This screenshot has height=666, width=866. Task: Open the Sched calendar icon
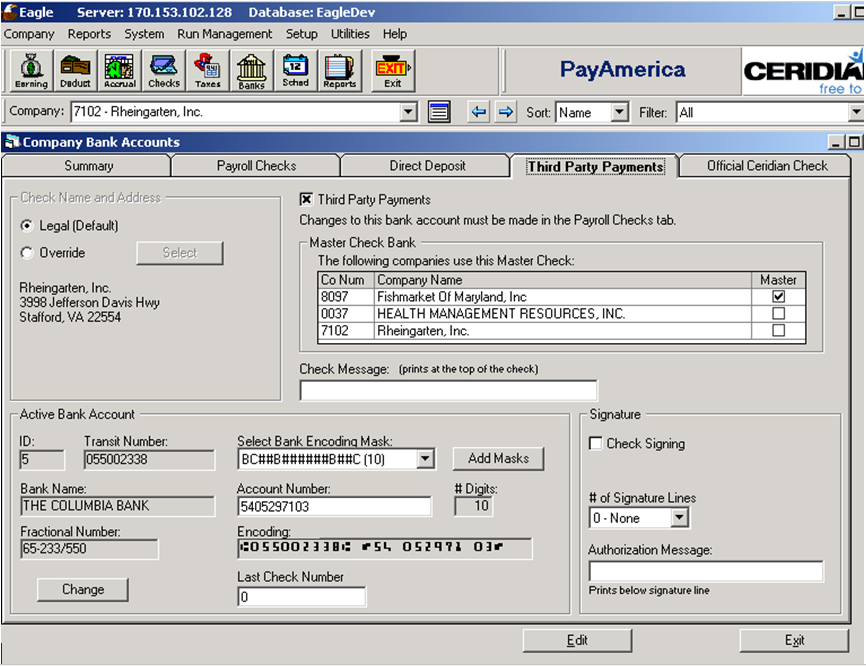point(295,71)
